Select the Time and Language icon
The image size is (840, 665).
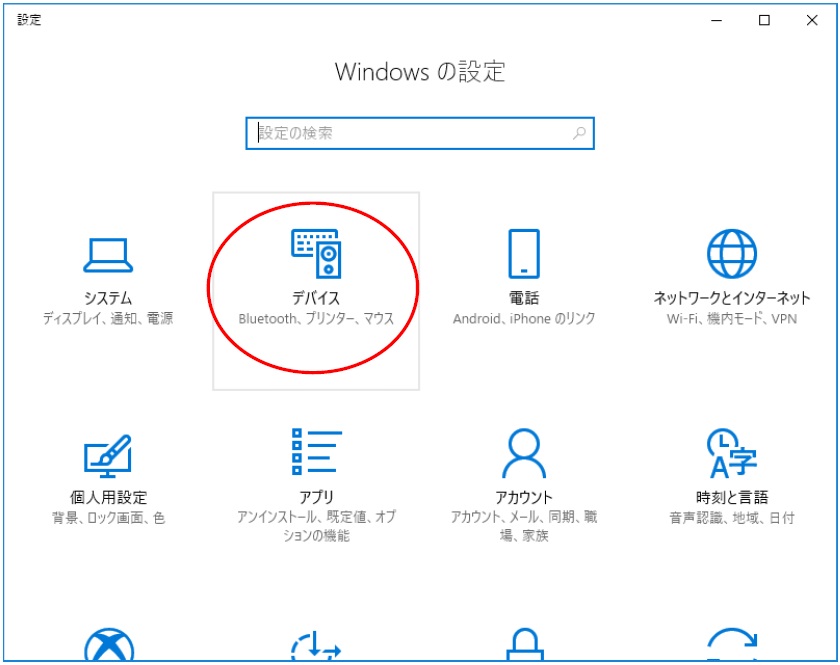coord(732,453)
